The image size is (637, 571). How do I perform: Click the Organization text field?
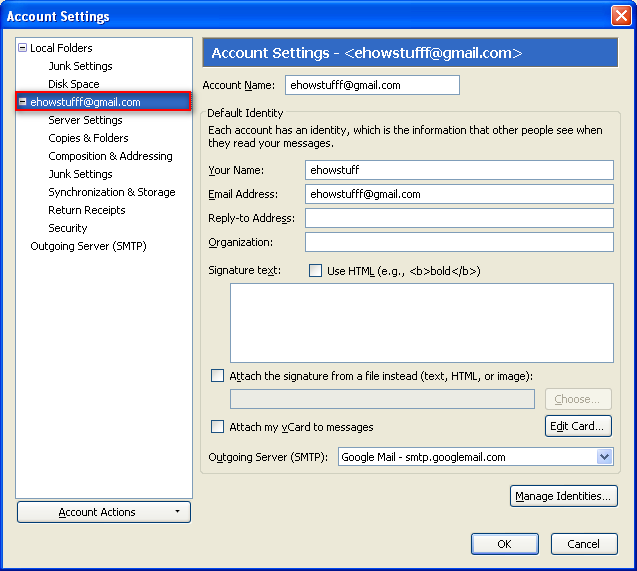click(x=459, y=242)
